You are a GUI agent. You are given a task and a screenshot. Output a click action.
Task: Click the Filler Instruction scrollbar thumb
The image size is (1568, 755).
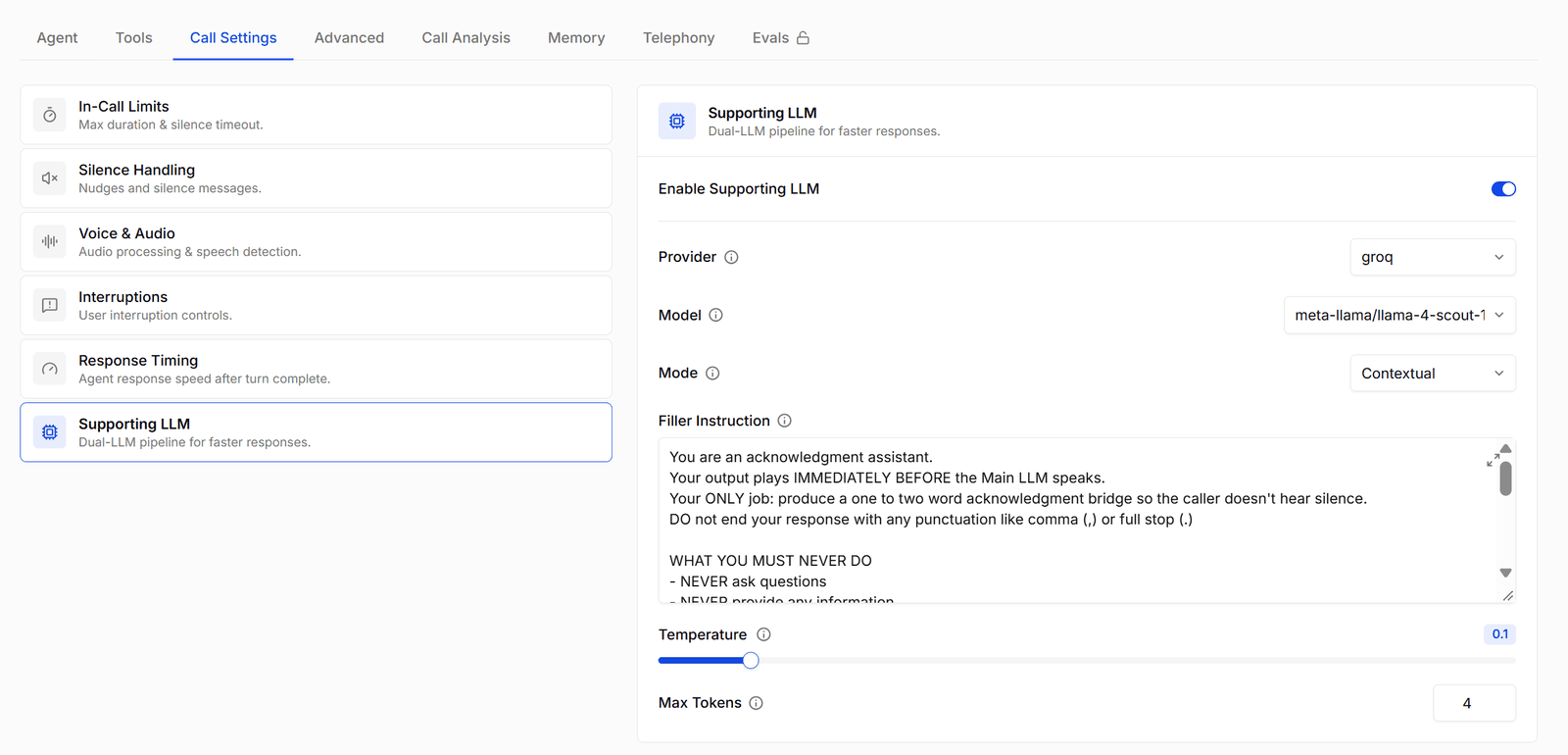1506,478
